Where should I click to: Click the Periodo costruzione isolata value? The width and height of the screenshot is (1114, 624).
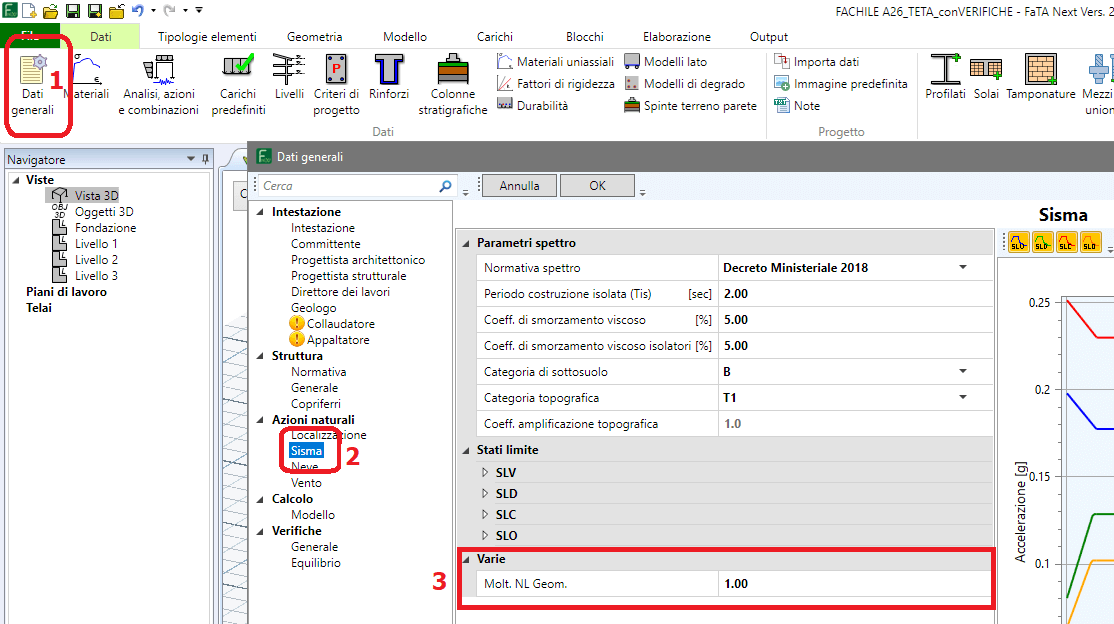[855, 294]
